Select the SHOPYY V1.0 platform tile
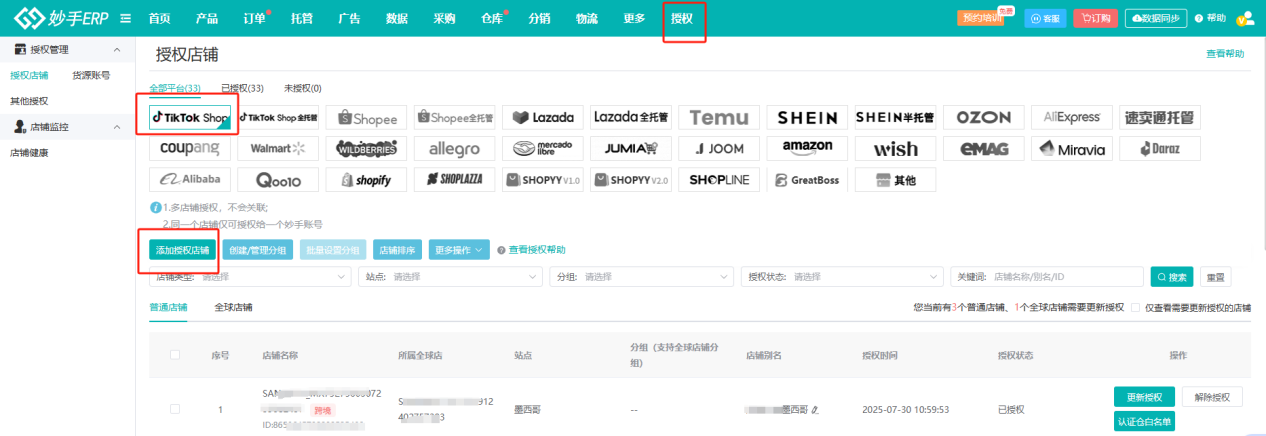Screen dimensions: 1266x436 point(542,180)
